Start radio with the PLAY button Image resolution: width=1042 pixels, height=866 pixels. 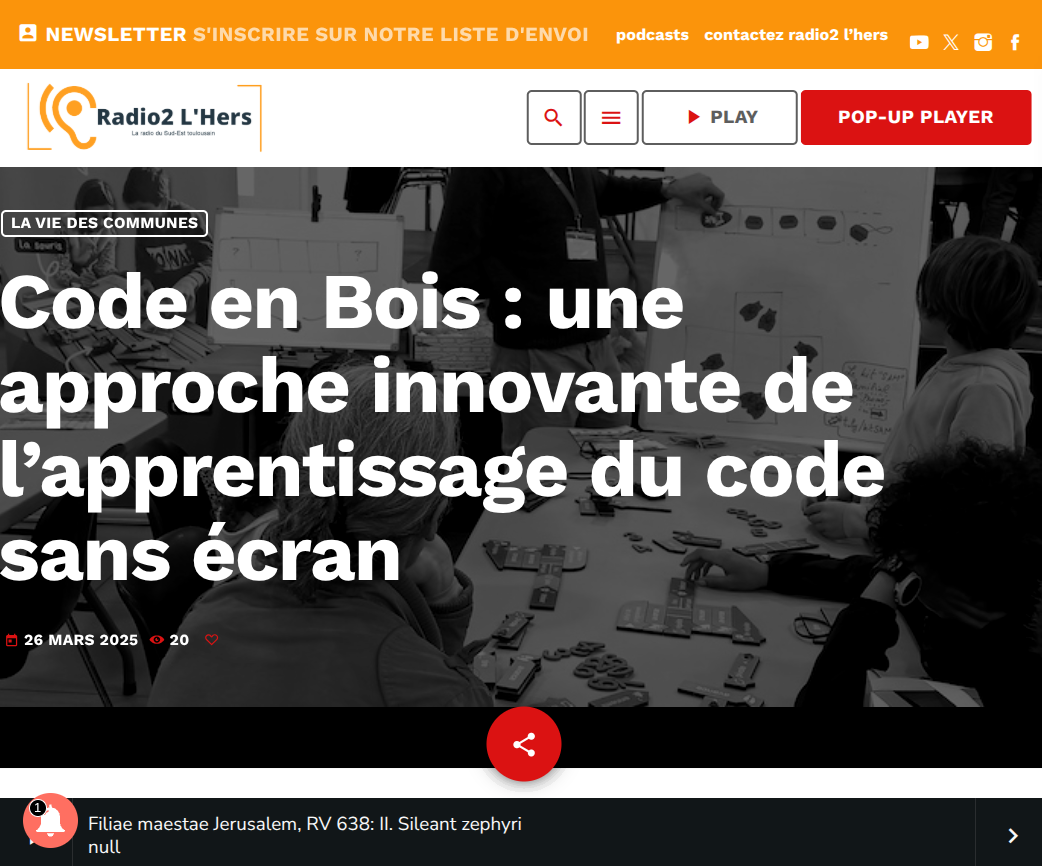pyautogui.click(x=720, y=118)
